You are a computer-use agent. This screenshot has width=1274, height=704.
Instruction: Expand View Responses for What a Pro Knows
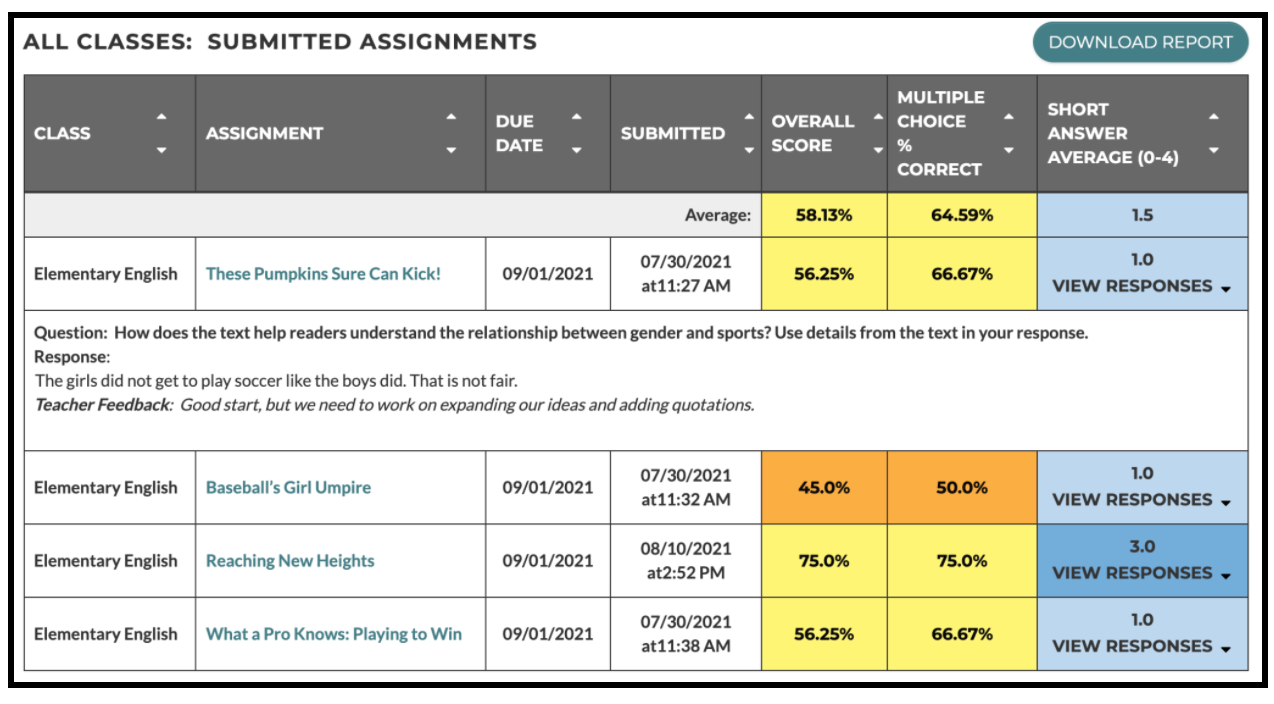click(x=1141, y=646)
